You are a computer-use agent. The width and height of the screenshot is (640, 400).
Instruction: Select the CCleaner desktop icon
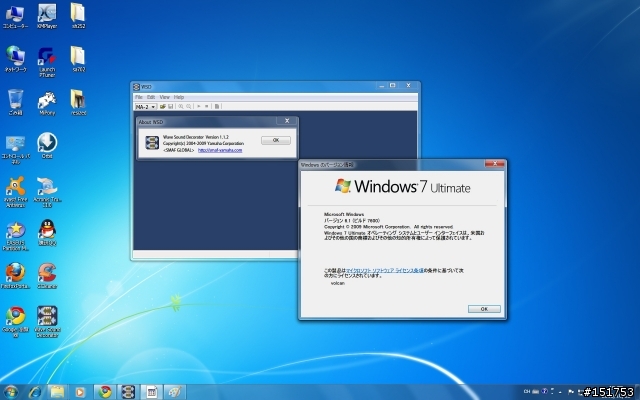click(47, 276)
